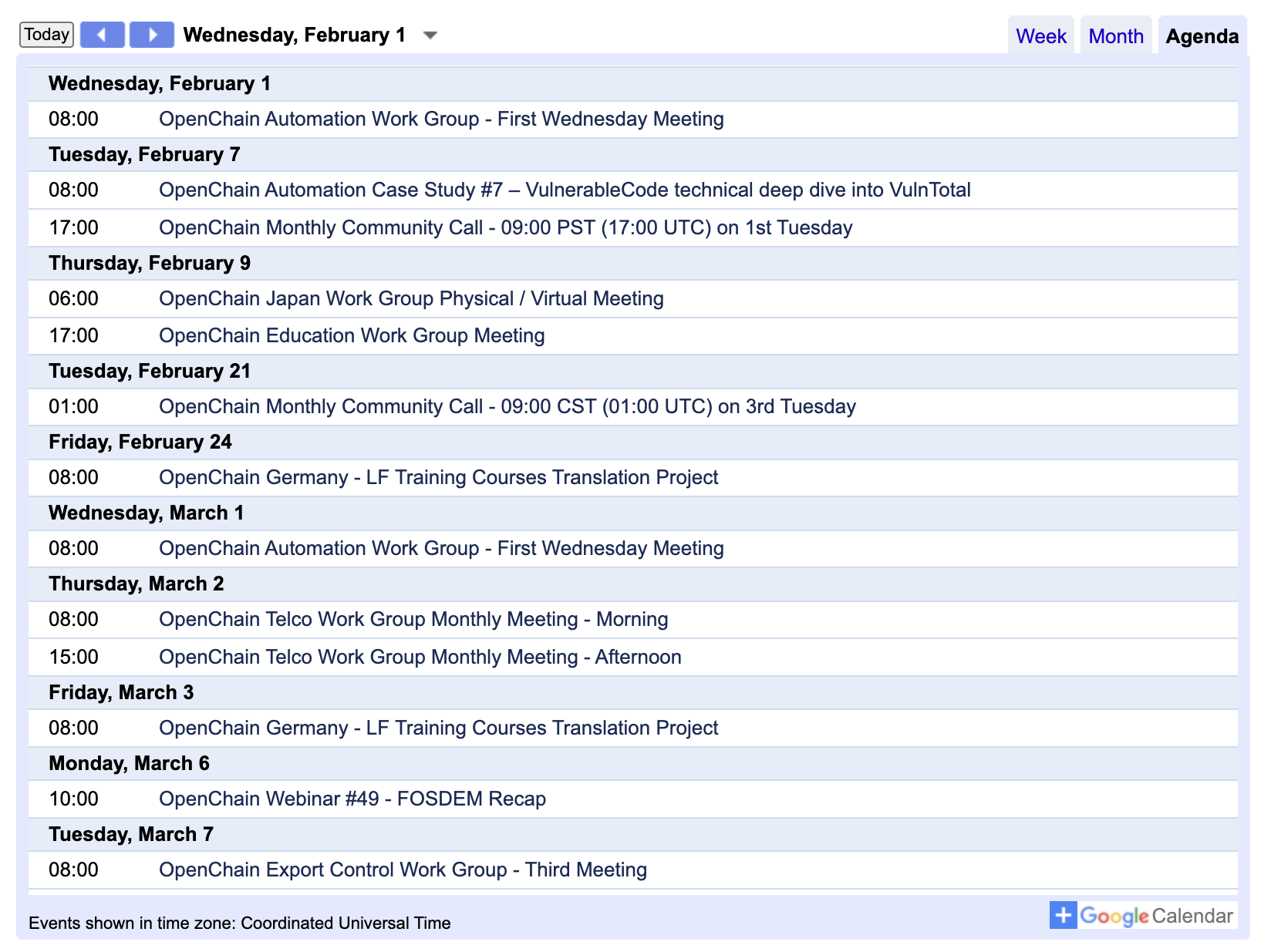Click the Wednesday, February 1 date header row
Screen dimensions: 1261x952
pos(633,84)
